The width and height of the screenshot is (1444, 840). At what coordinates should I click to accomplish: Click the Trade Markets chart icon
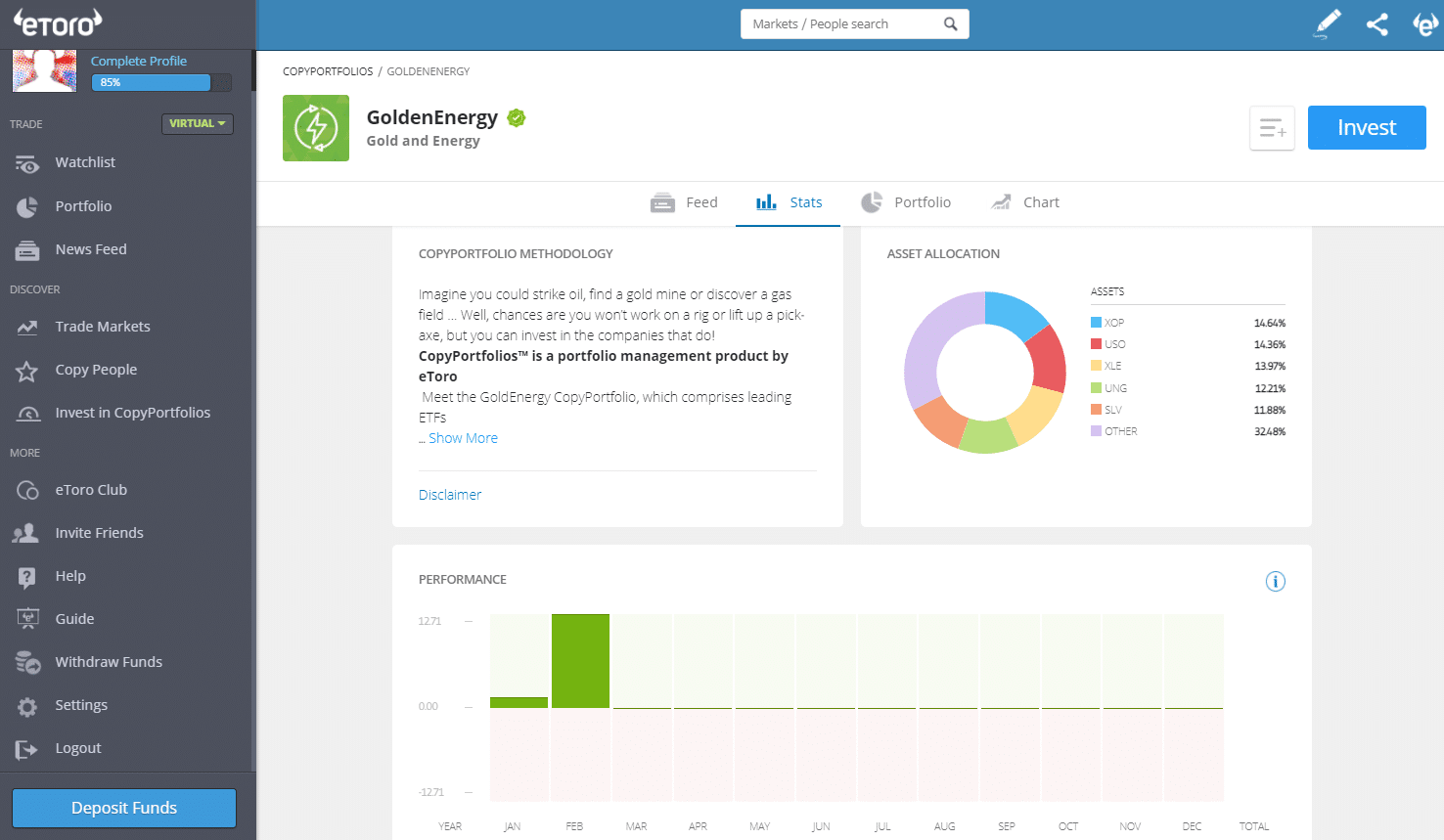pos(27,328)
